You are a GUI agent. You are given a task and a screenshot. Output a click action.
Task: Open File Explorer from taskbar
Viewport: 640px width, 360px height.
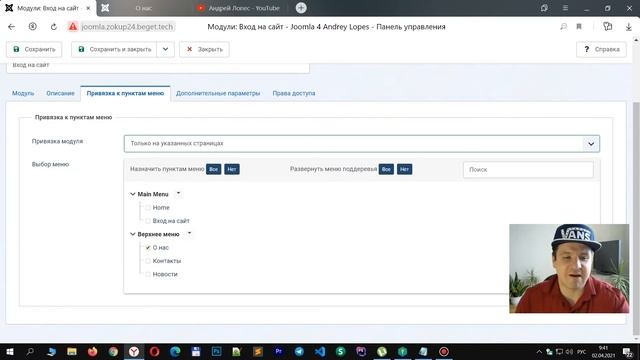[72, 351]
